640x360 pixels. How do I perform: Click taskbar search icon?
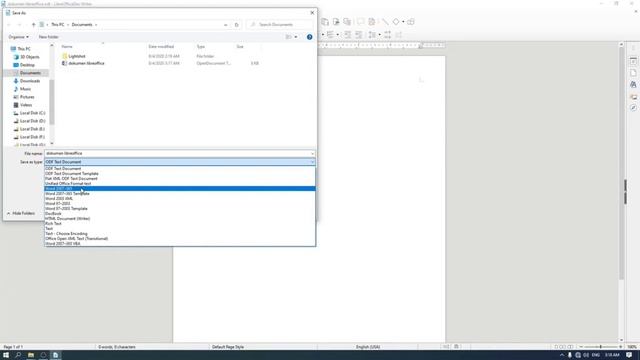click(18, 355)
